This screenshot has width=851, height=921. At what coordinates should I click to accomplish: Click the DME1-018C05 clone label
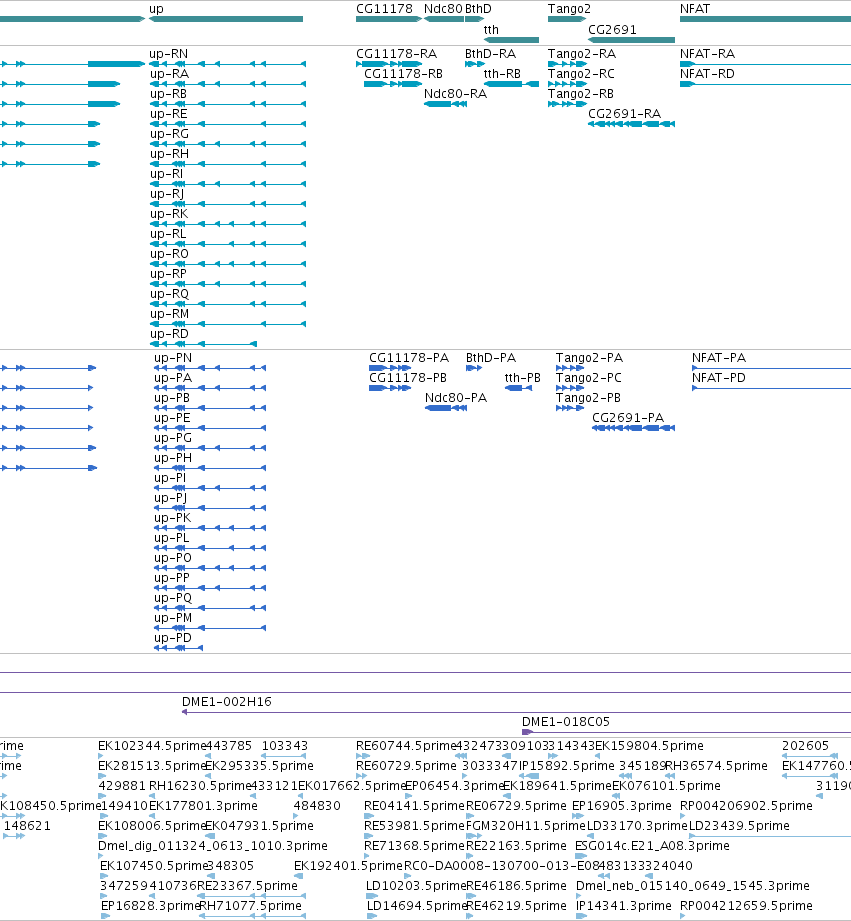566,721
